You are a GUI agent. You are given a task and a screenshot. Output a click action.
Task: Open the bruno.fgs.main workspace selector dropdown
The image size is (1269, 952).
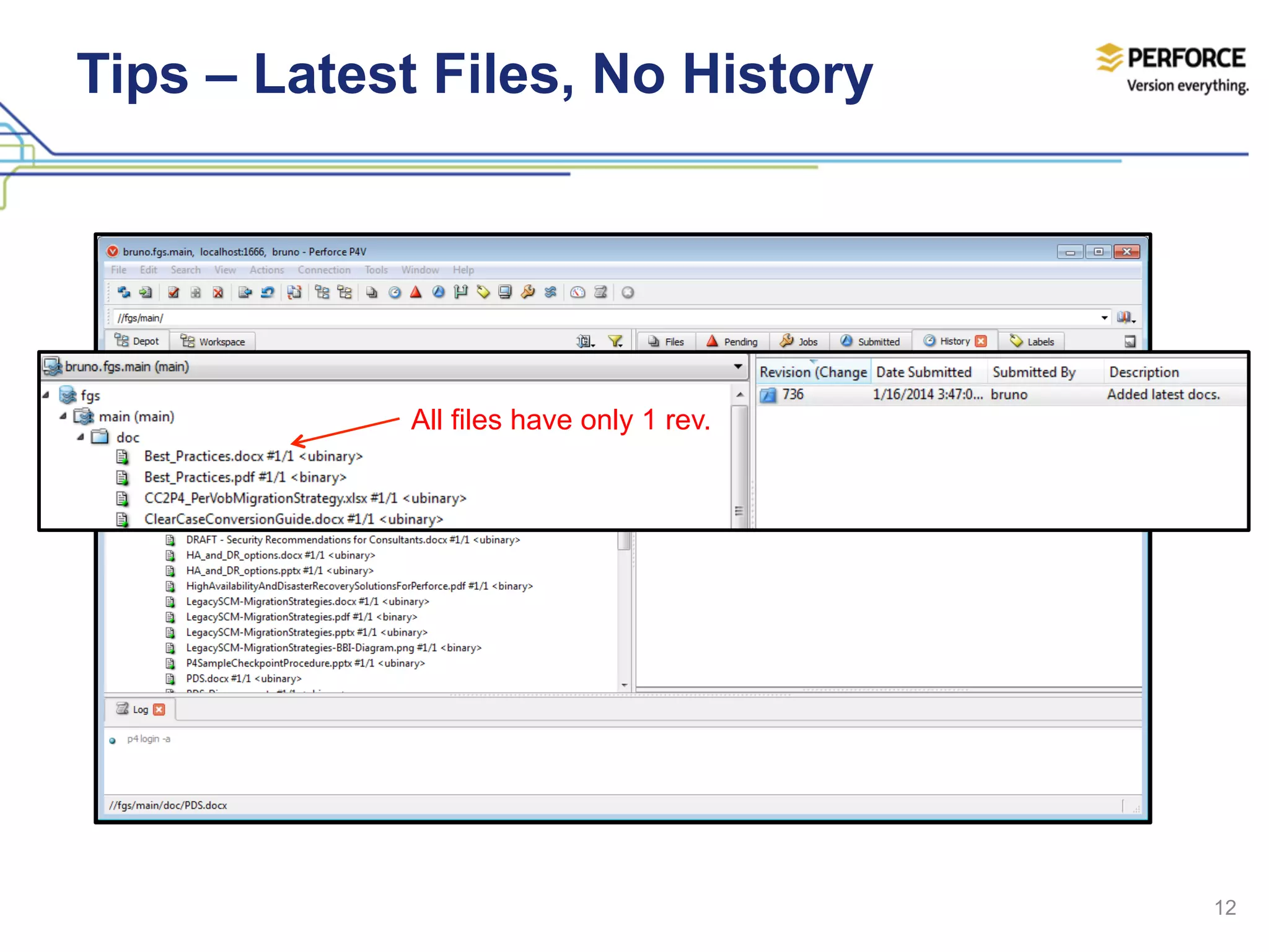(738, 366)
